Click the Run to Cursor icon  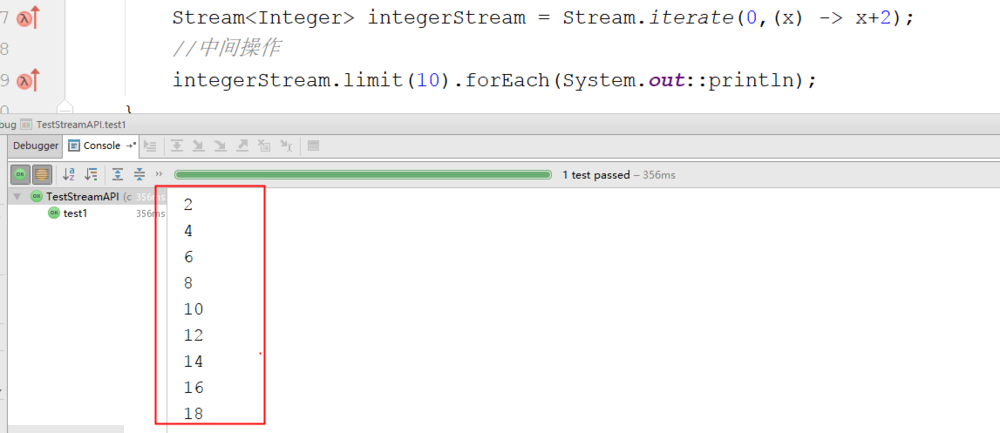click(285, 146)
